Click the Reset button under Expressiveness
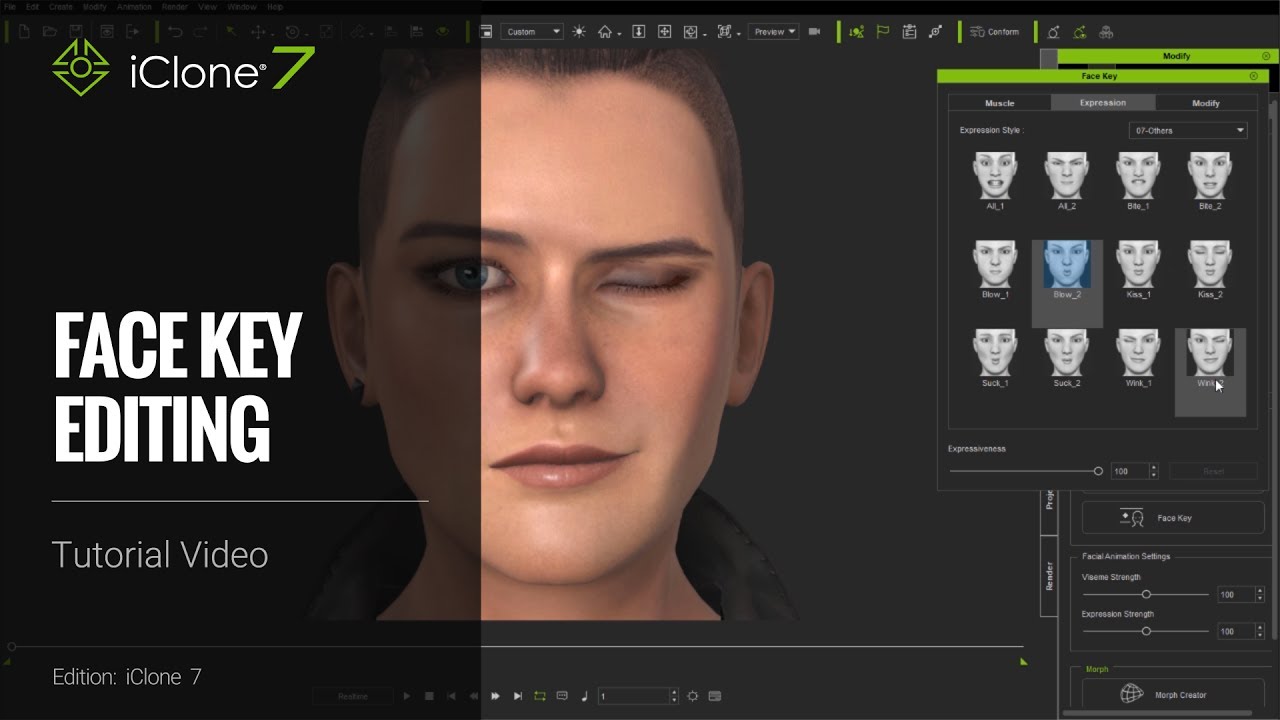Viewport: 1280px width, 720px height. pos(1214,471)
